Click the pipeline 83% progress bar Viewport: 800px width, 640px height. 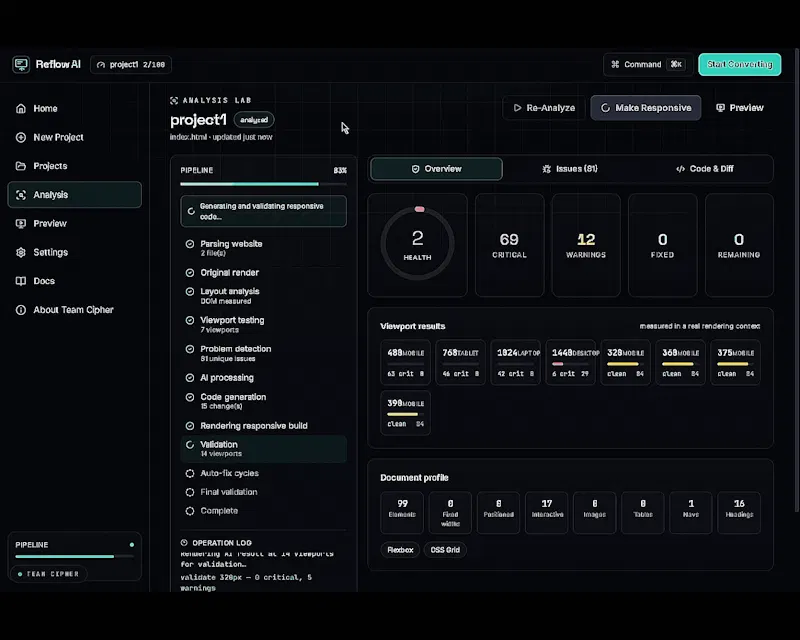[263, 184]
